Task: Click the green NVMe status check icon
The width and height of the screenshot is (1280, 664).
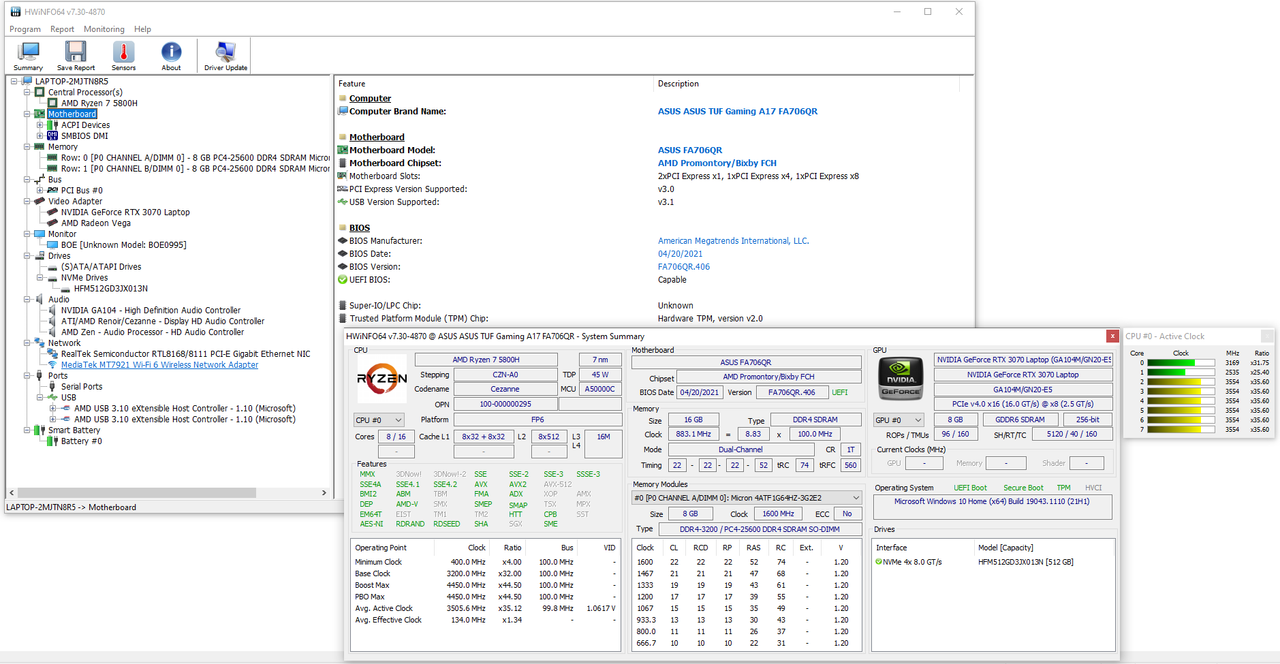Action: (879, 562)
